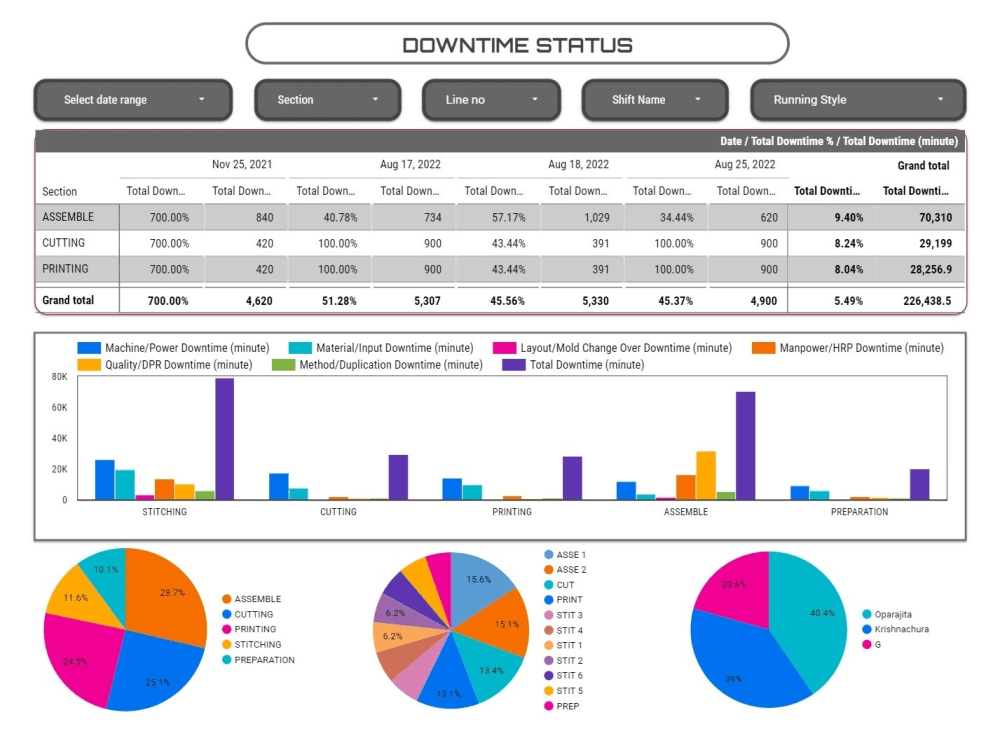The width and height of the screenshot is (1000, 750).
Task: Click the ASSEMBLE total downtime purple bar
Action: pyautogui.click(x=746, y=446)
